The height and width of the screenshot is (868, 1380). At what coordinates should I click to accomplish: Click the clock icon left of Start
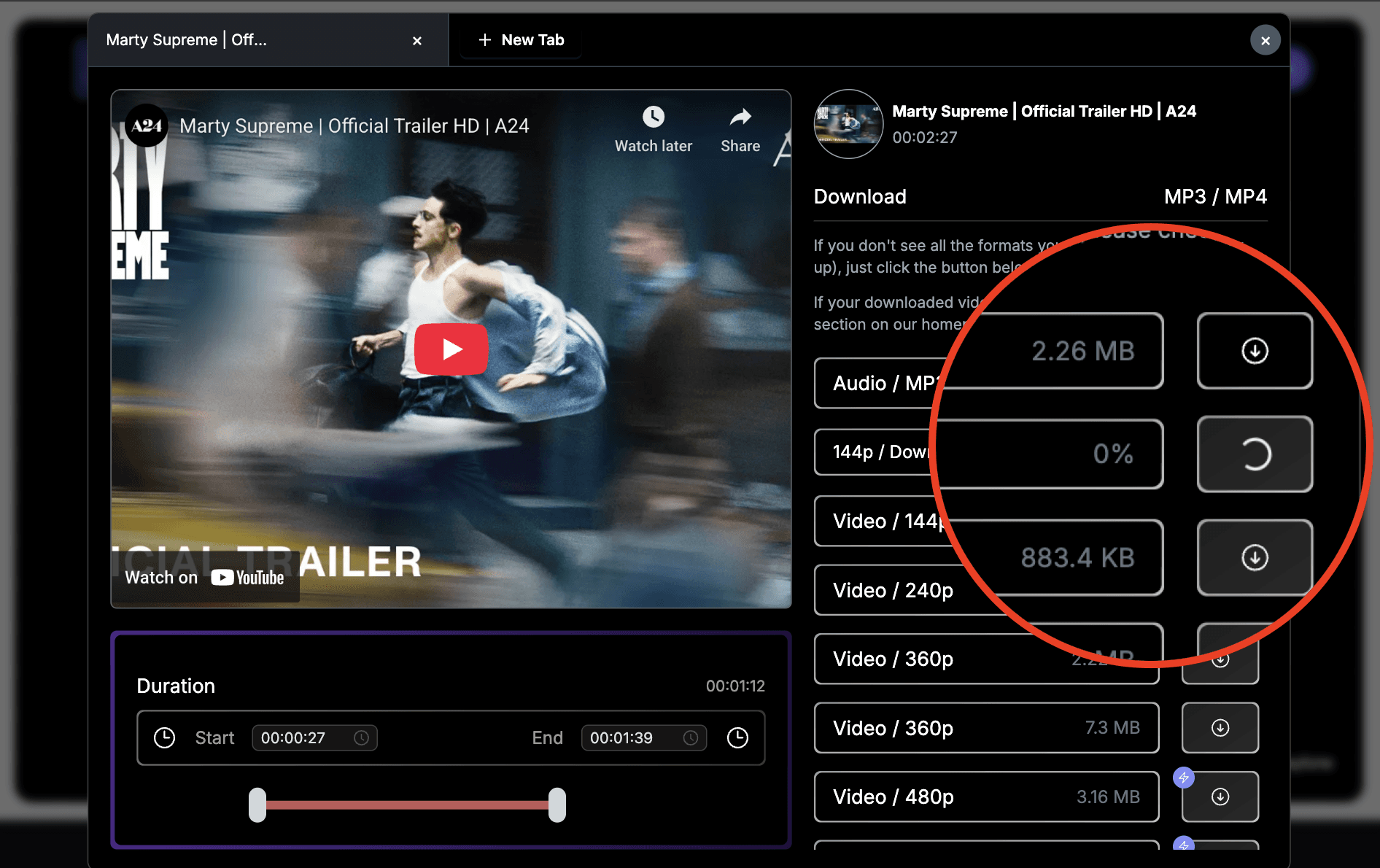pyautogui.click(x=165, y=737)
